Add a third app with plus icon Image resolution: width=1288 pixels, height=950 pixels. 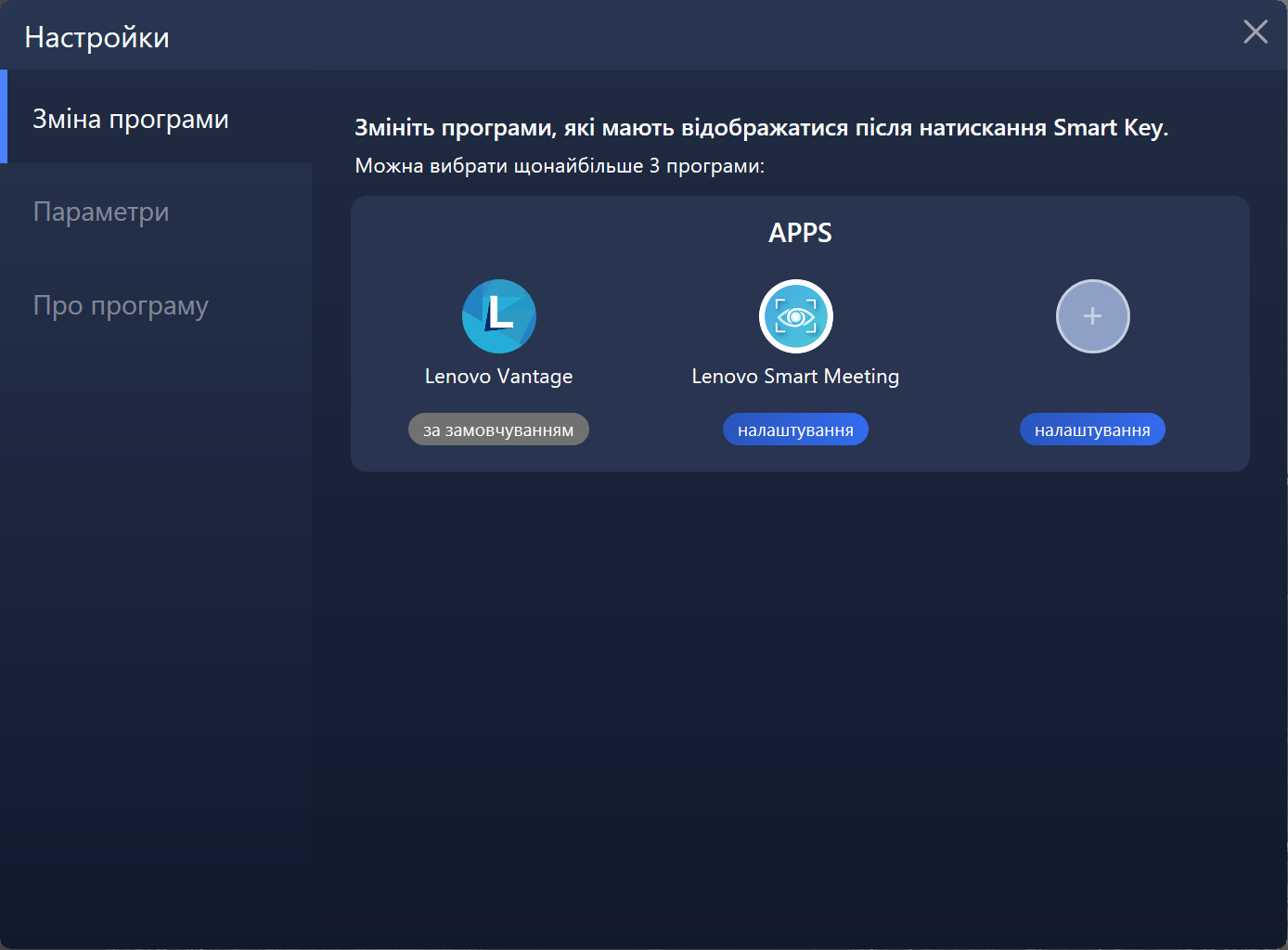click(x=1093, y=316)
